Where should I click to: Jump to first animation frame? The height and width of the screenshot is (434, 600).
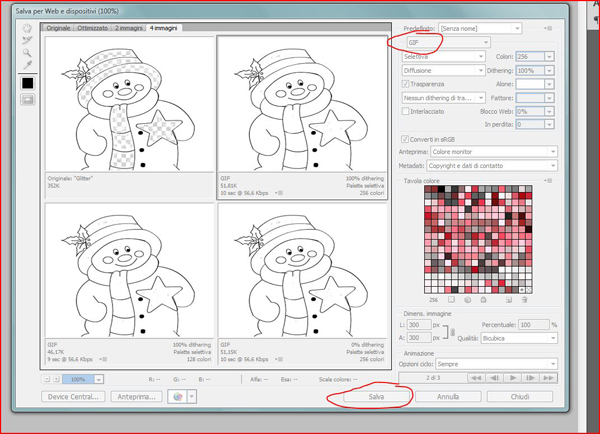(x=476, y=378)
